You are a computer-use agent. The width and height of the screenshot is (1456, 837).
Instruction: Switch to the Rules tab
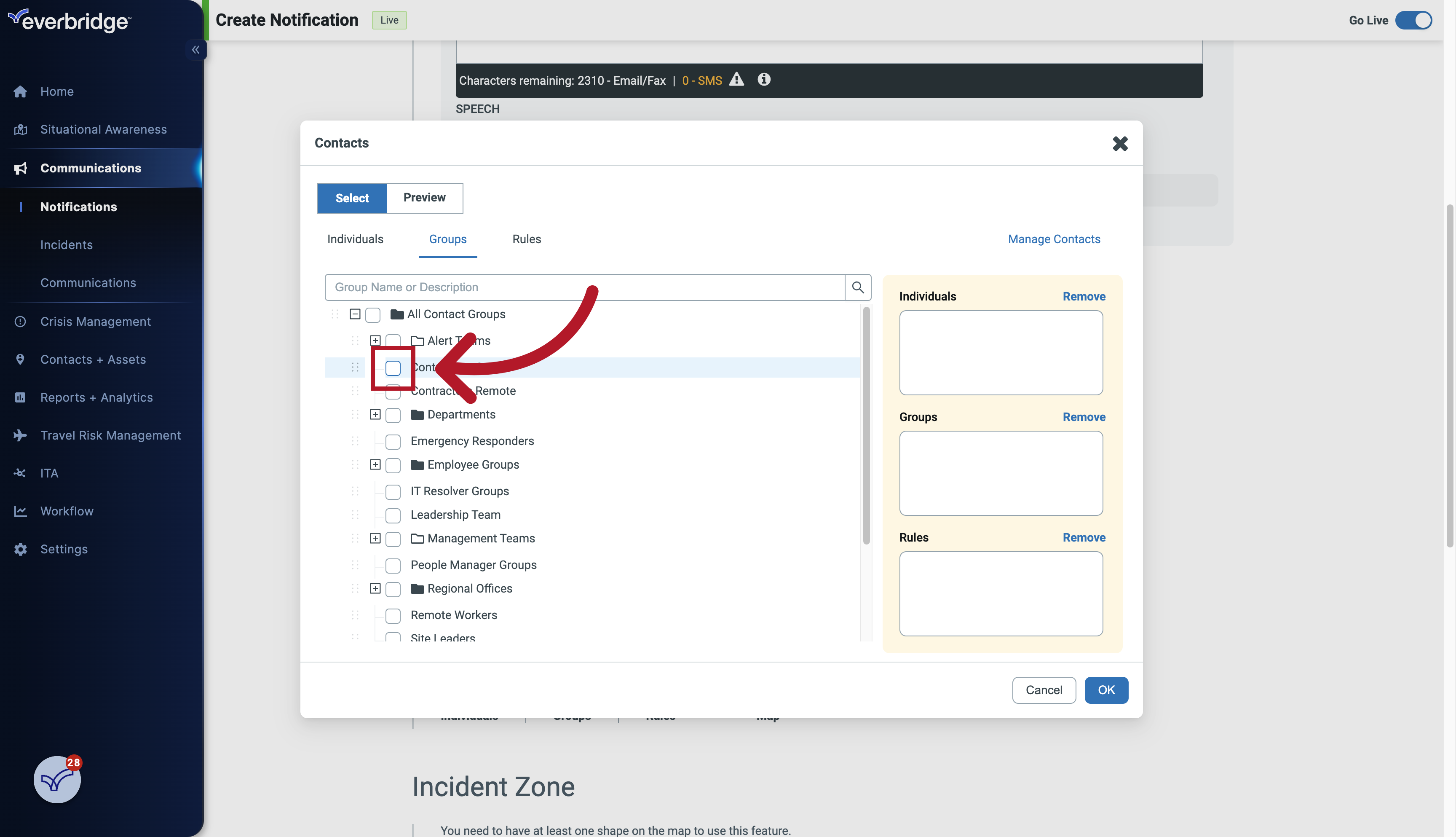(x=526, y=239)
